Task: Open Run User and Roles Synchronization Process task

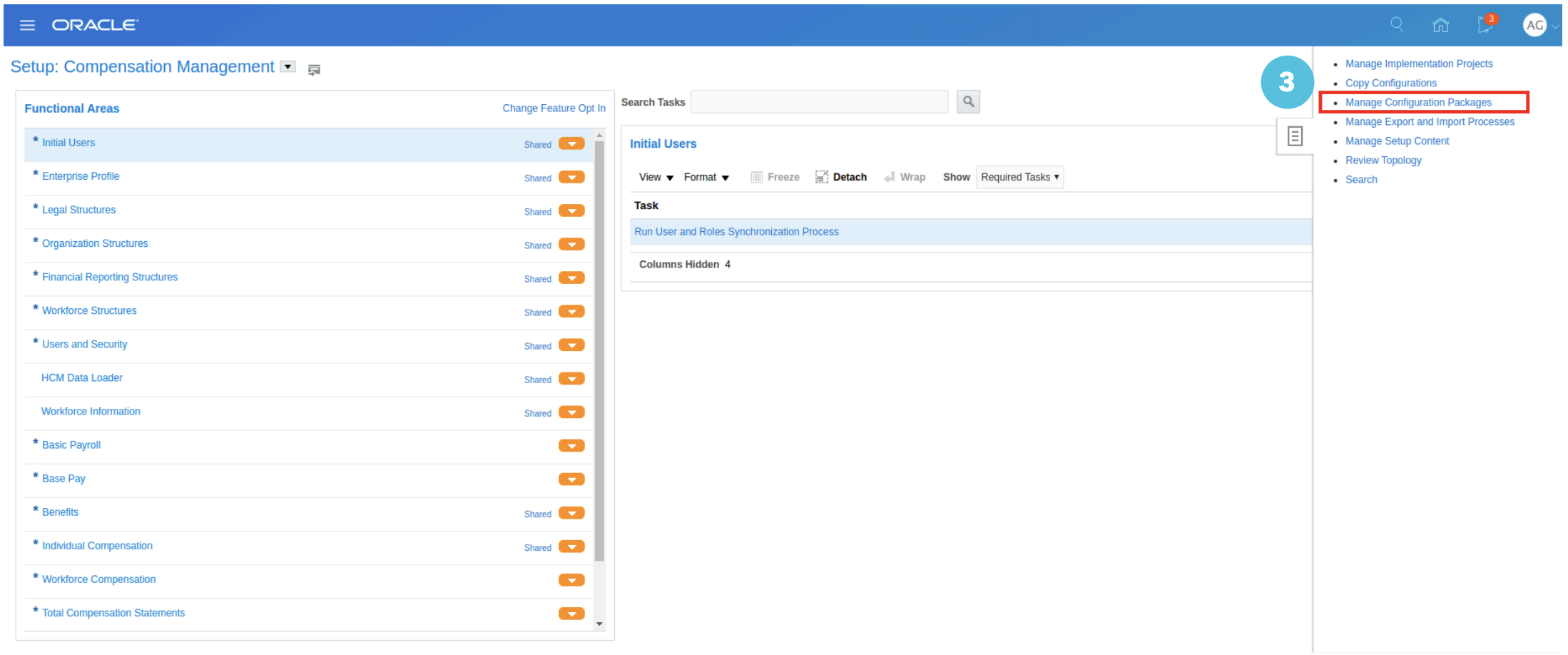Action: [736, 231]
